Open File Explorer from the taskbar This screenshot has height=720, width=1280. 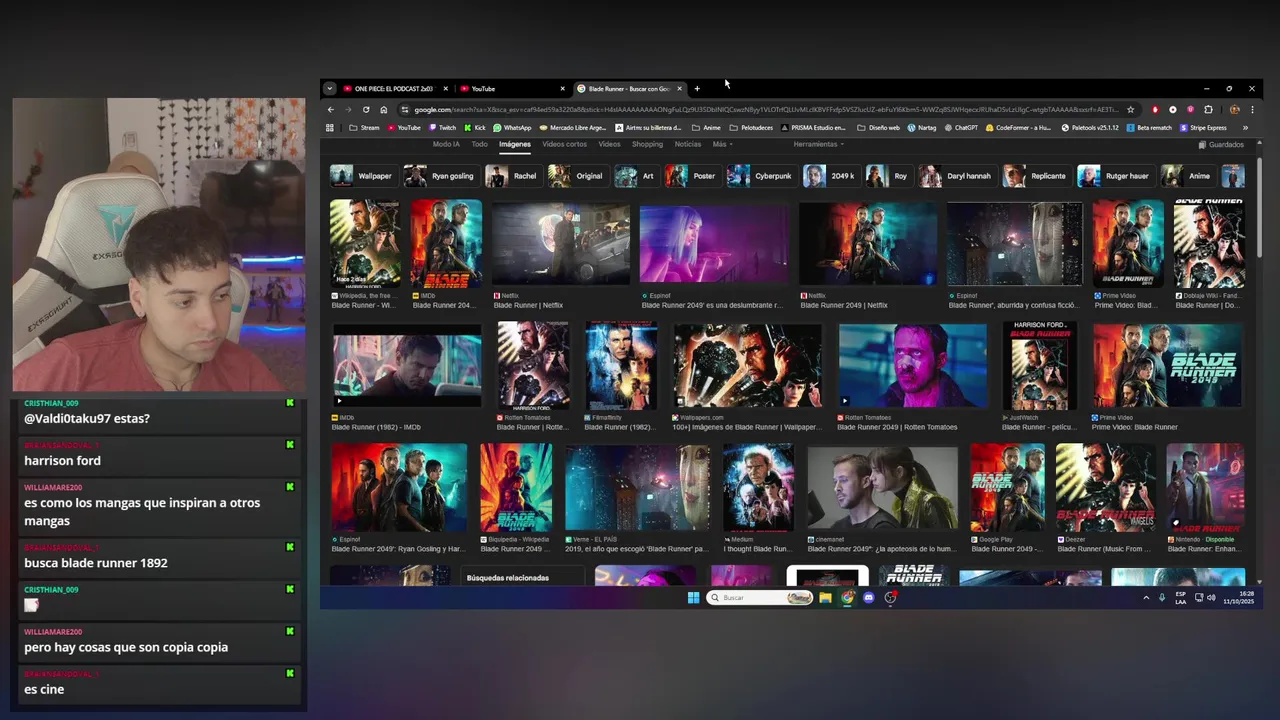tap(825, 598)
